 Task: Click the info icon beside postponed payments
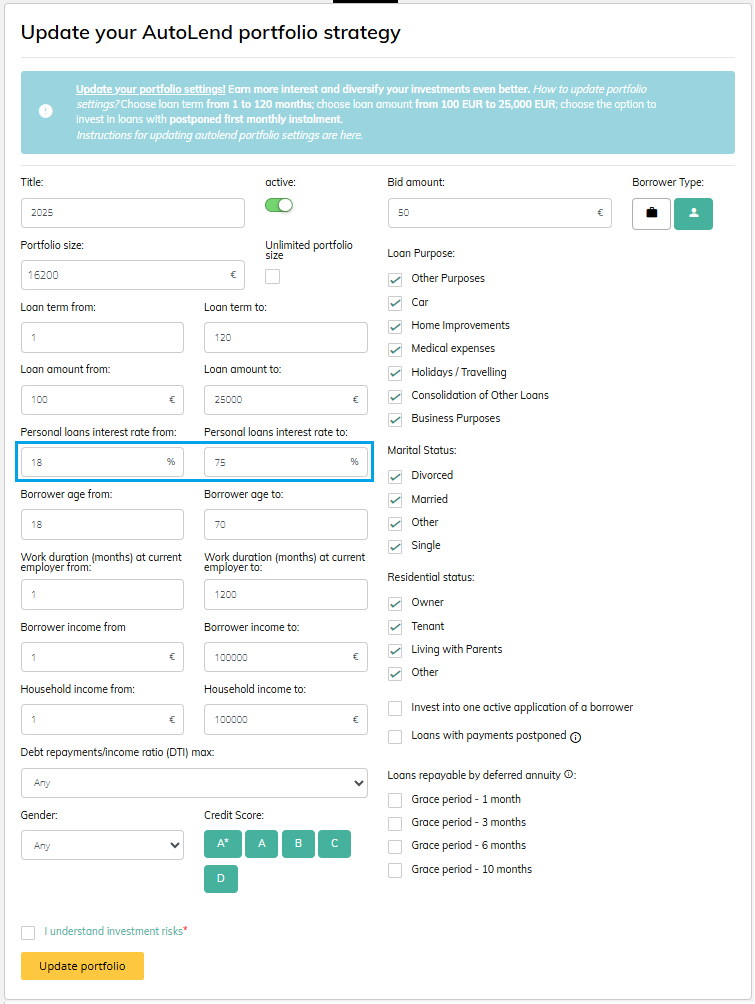pyautogui.click(x=576, y=737)
